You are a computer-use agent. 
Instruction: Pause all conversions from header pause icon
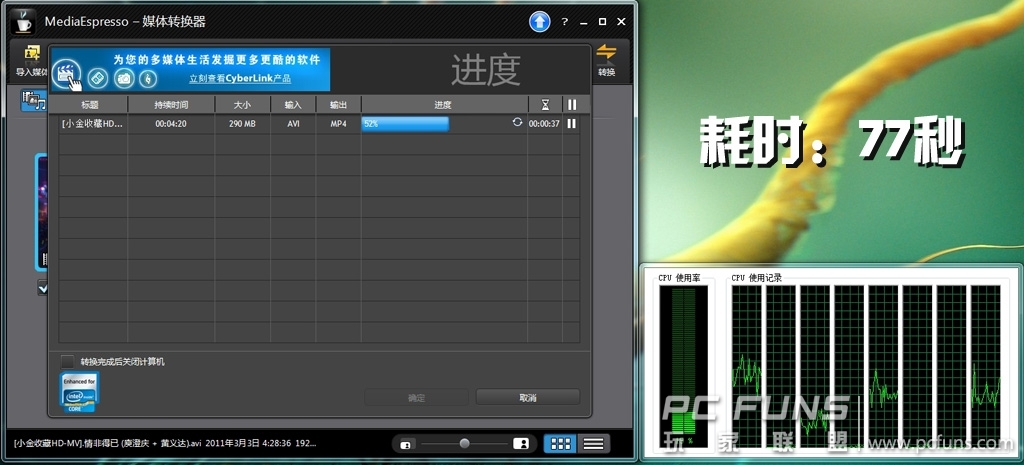(x=572, y=104)
